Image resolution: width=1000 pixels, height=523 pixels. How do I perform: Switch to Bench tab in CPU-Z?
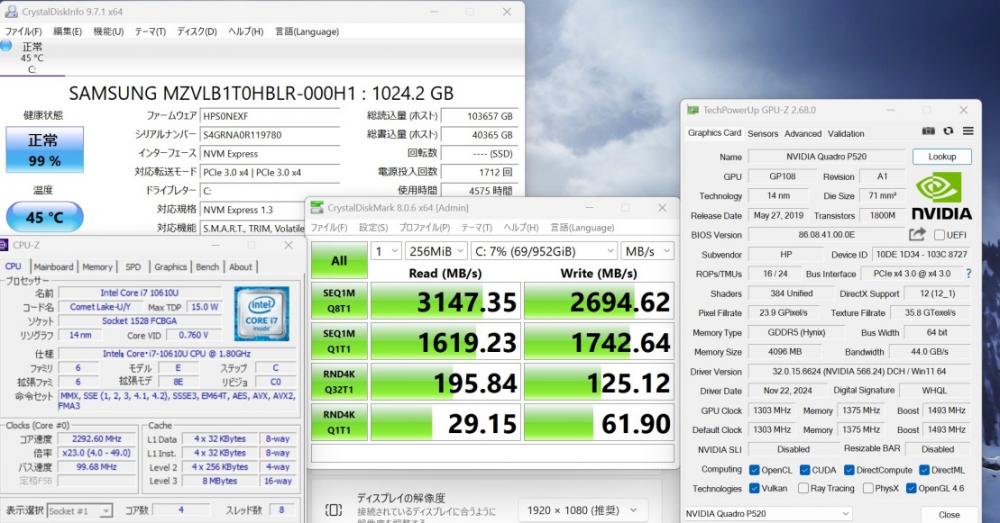pyautogui.click(x=207, y=267)
